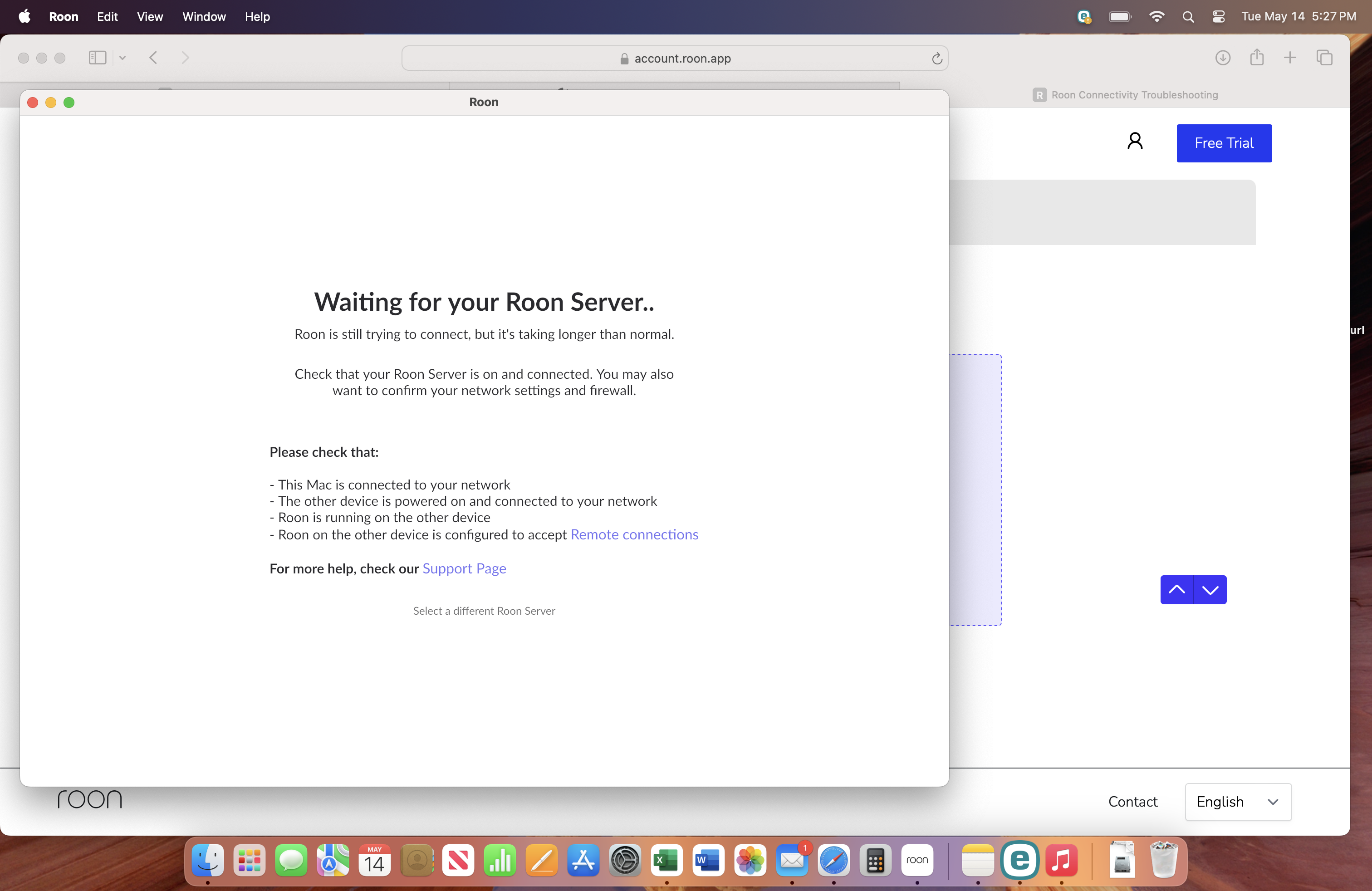This screenshot has width=1372, height=891.
Task: Show Safari downloads
Action: click(x=1223, y=58)
